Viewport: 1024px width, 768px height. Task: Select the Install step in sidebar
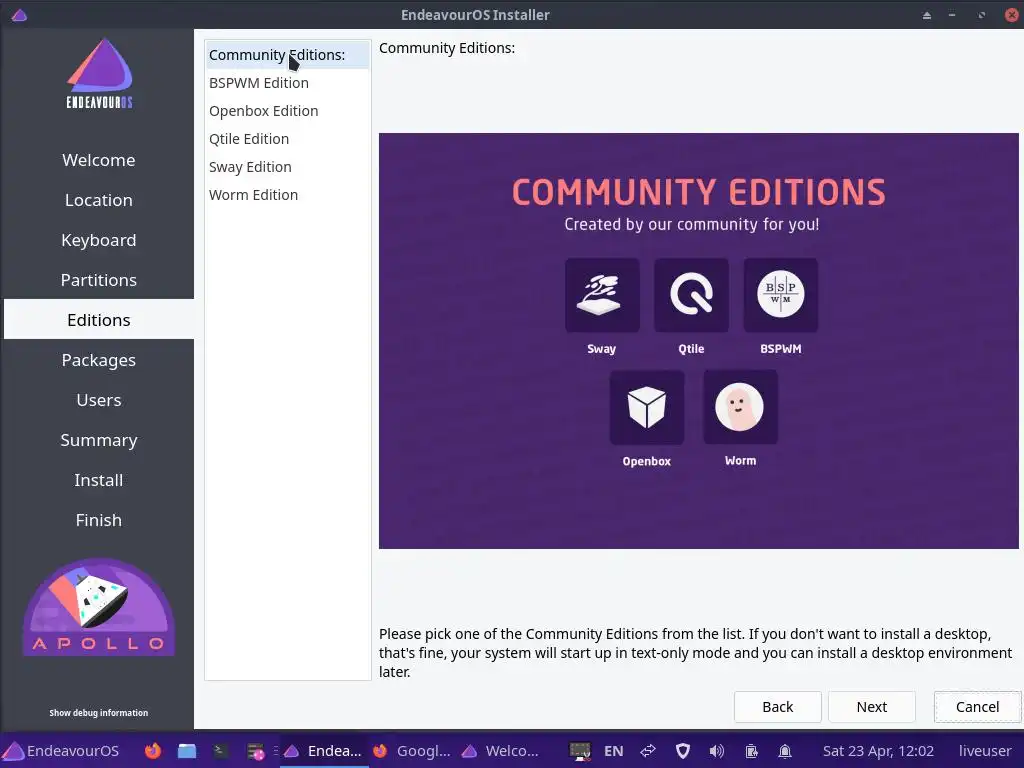[99, 479]
